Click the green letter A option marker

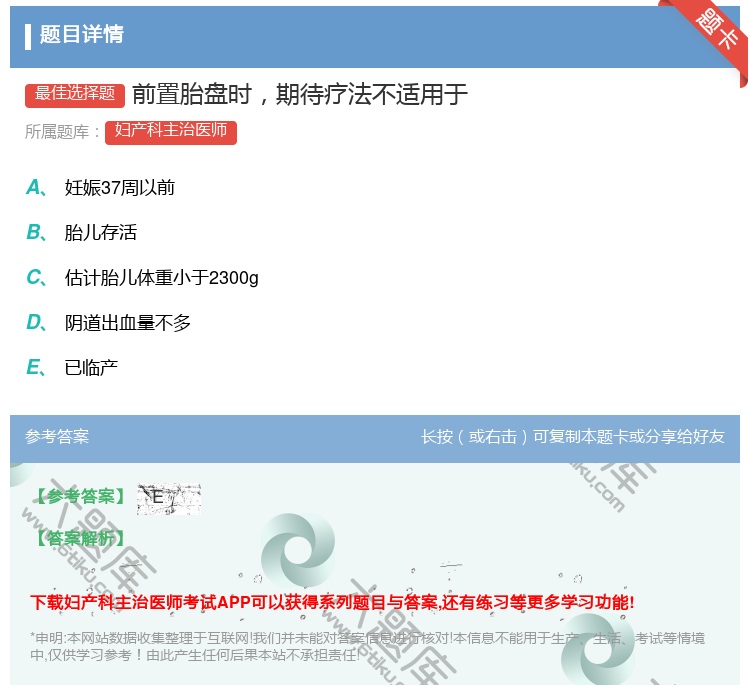click(x=35, y=188)
